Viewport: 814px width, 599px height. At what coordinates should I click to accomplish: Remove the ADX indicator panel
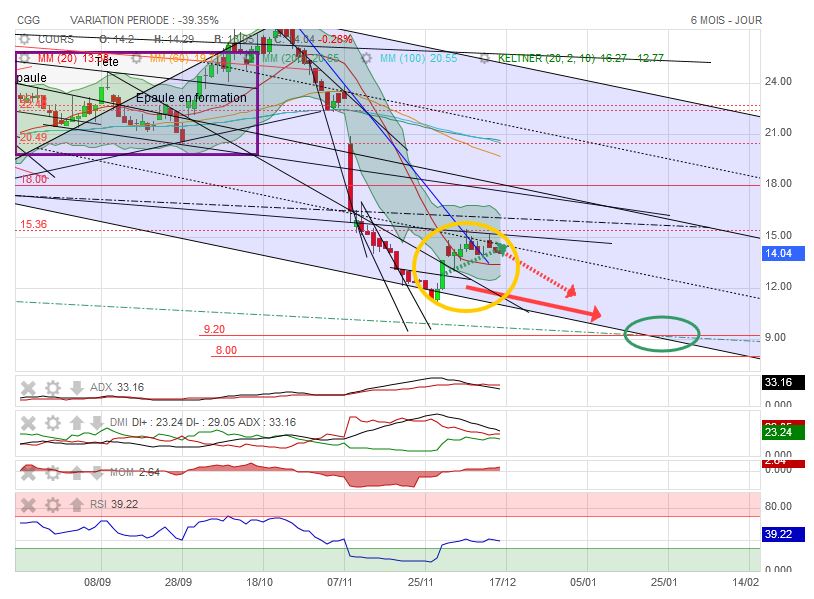pyautogui.click(x=28, y=388)
